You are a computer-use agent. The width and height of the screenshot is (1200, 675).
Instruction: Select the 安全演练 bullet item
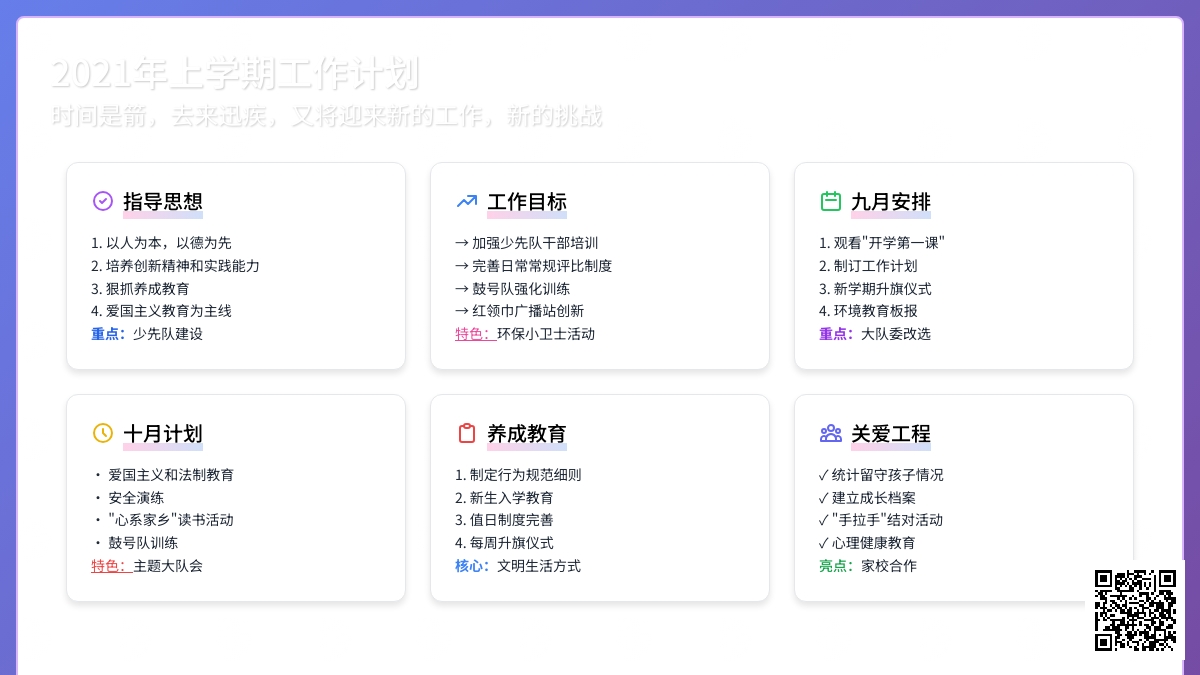tap(136, 498)
